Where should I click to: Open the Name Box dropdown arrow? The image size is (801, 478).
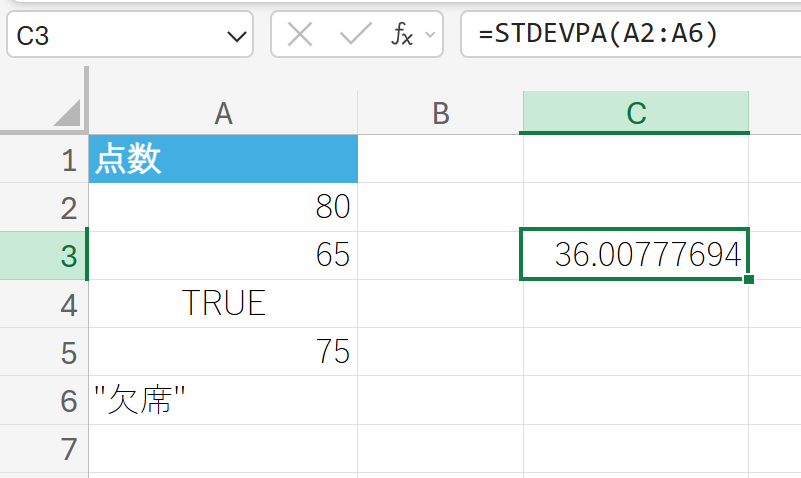[237, 37]
